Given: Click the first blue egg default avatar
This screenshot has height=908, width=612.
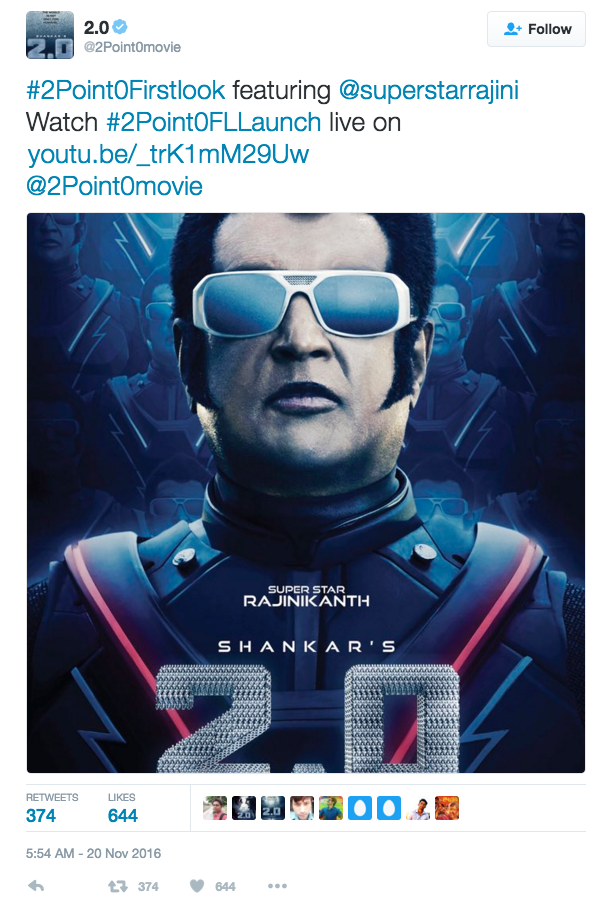Looking at the screenshot, I should [360, 808].
